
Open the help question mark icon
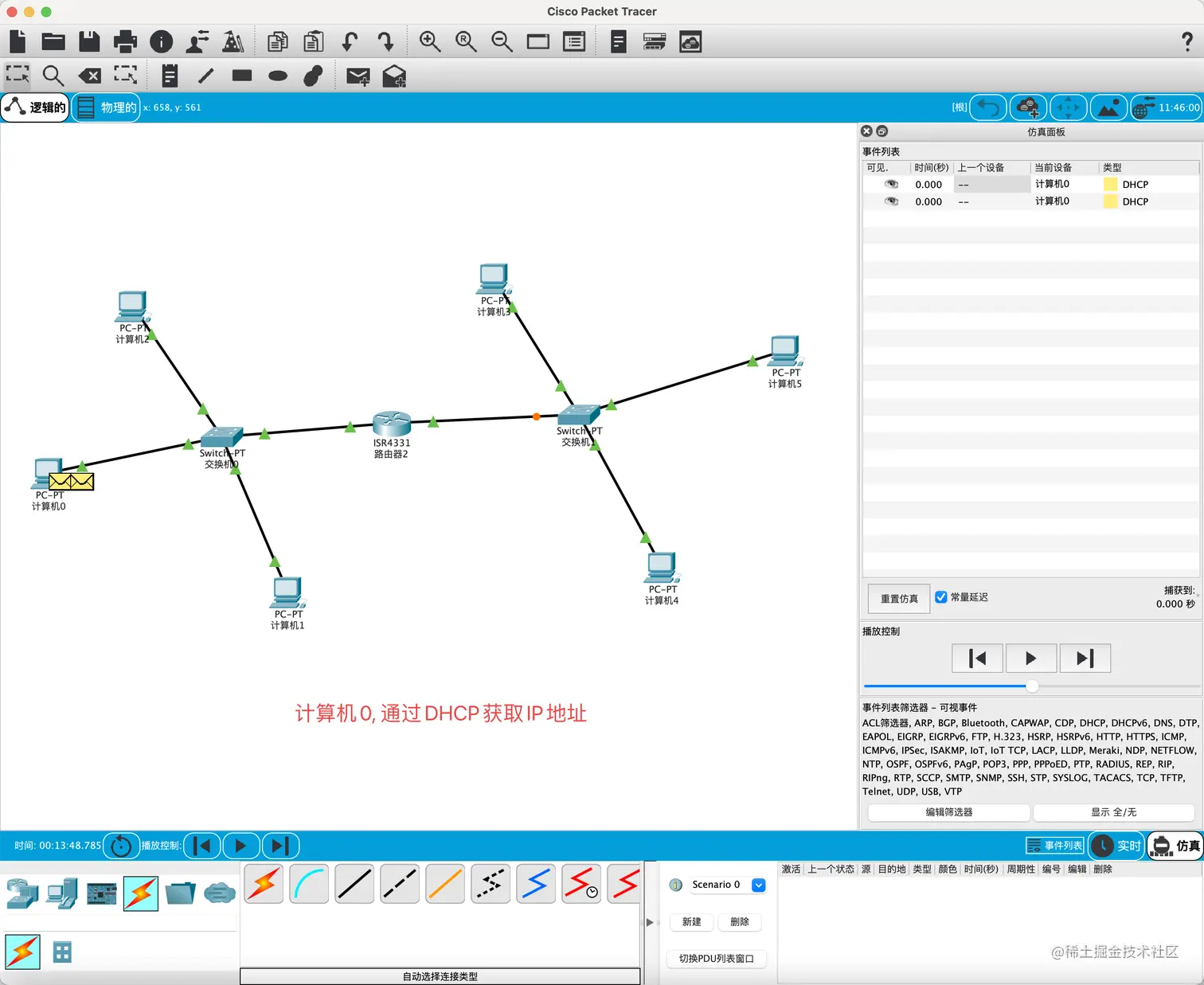1186,41
